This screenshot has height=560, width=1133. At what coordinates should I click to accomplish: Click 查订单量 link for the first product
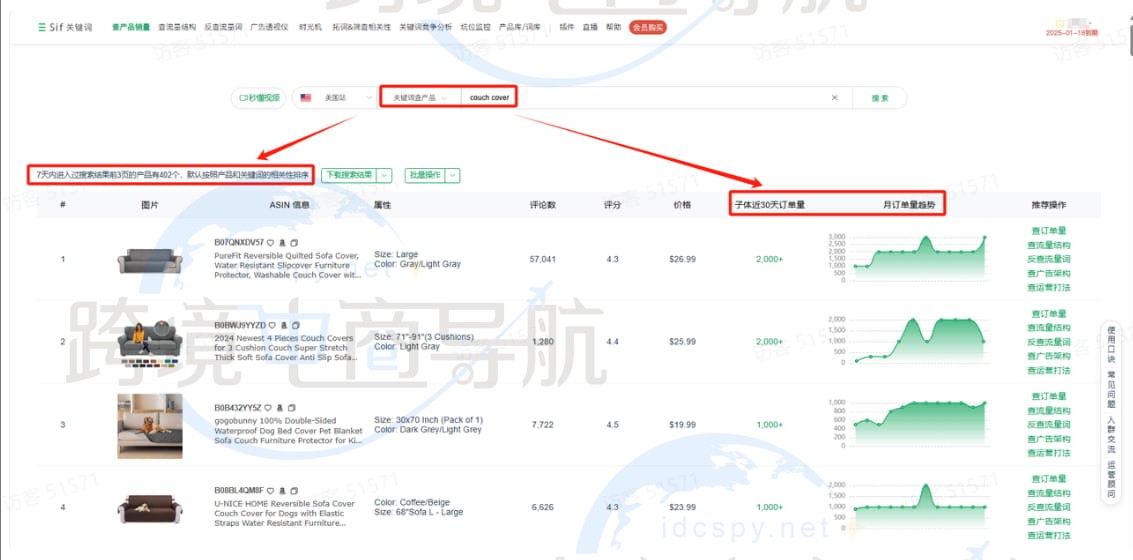(x=1048, y=231)
